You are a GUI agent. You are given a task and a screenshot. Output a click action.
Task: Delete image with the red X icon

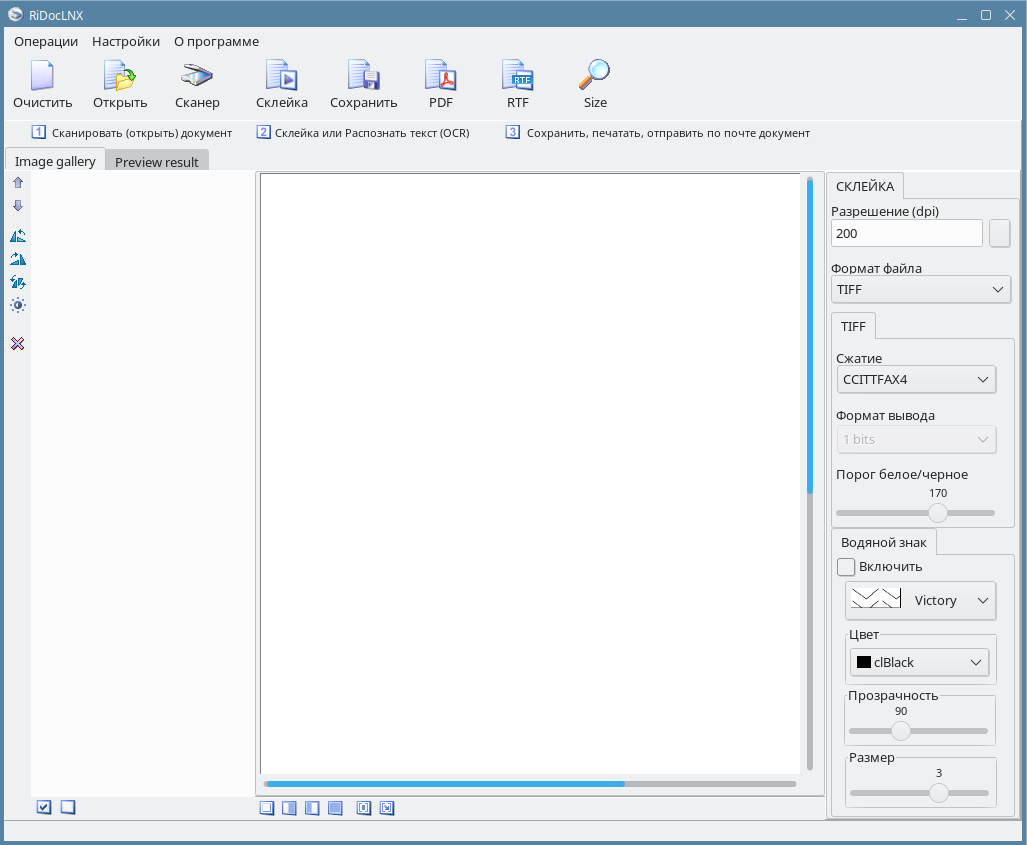click(x=18, y=344)
